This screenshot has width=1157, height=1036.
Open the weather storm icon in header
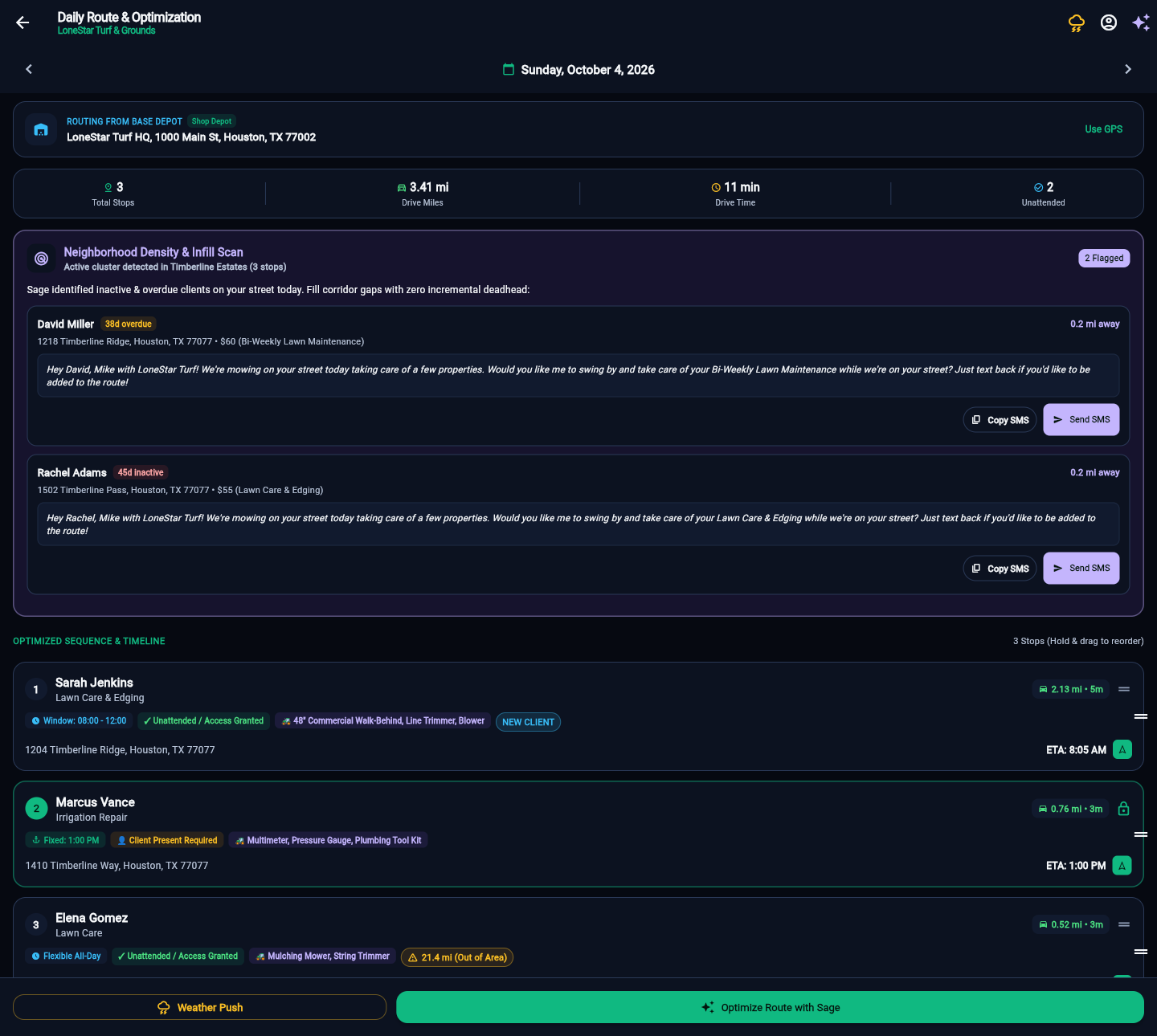1077,22
